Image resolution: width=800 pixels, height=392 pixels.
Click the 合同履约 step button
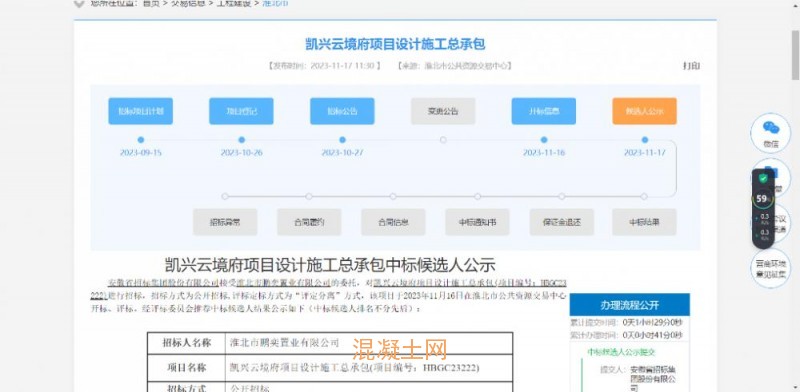309,222
